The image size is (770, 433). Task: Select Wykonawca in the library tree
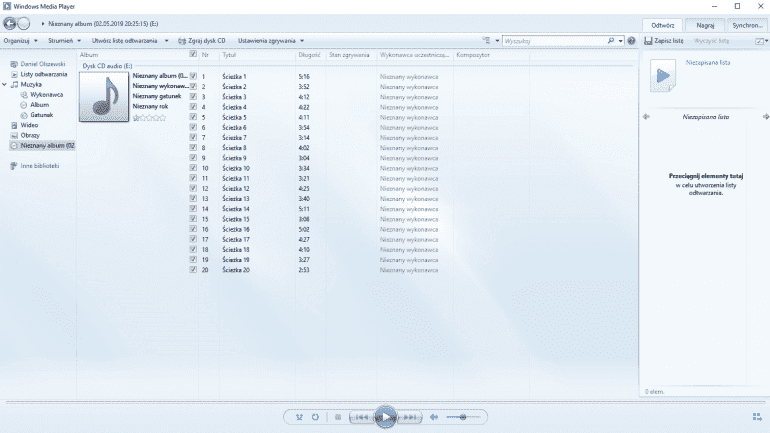tap(47, 95)
